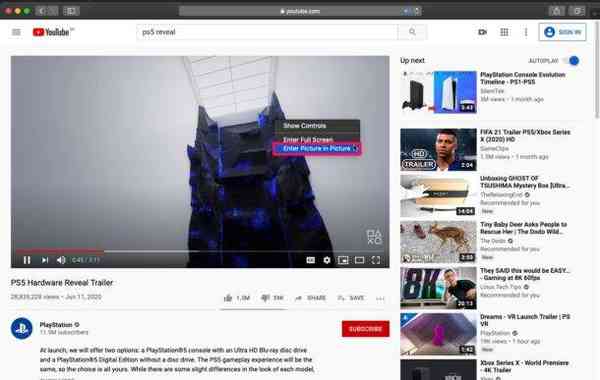Open more actions ellipsis under video
This screenshot has width=600, height=380.
[x=380, y=298]
